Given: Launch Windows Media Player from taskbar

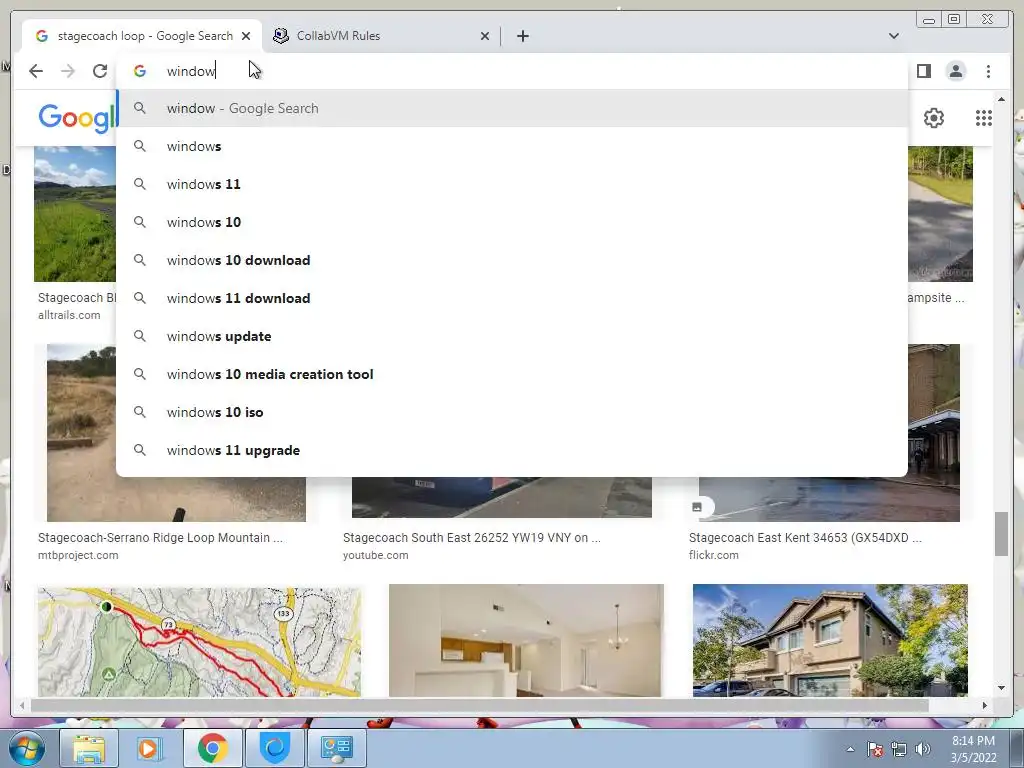Looking at the screenshot, I should [x=150, y=748].
